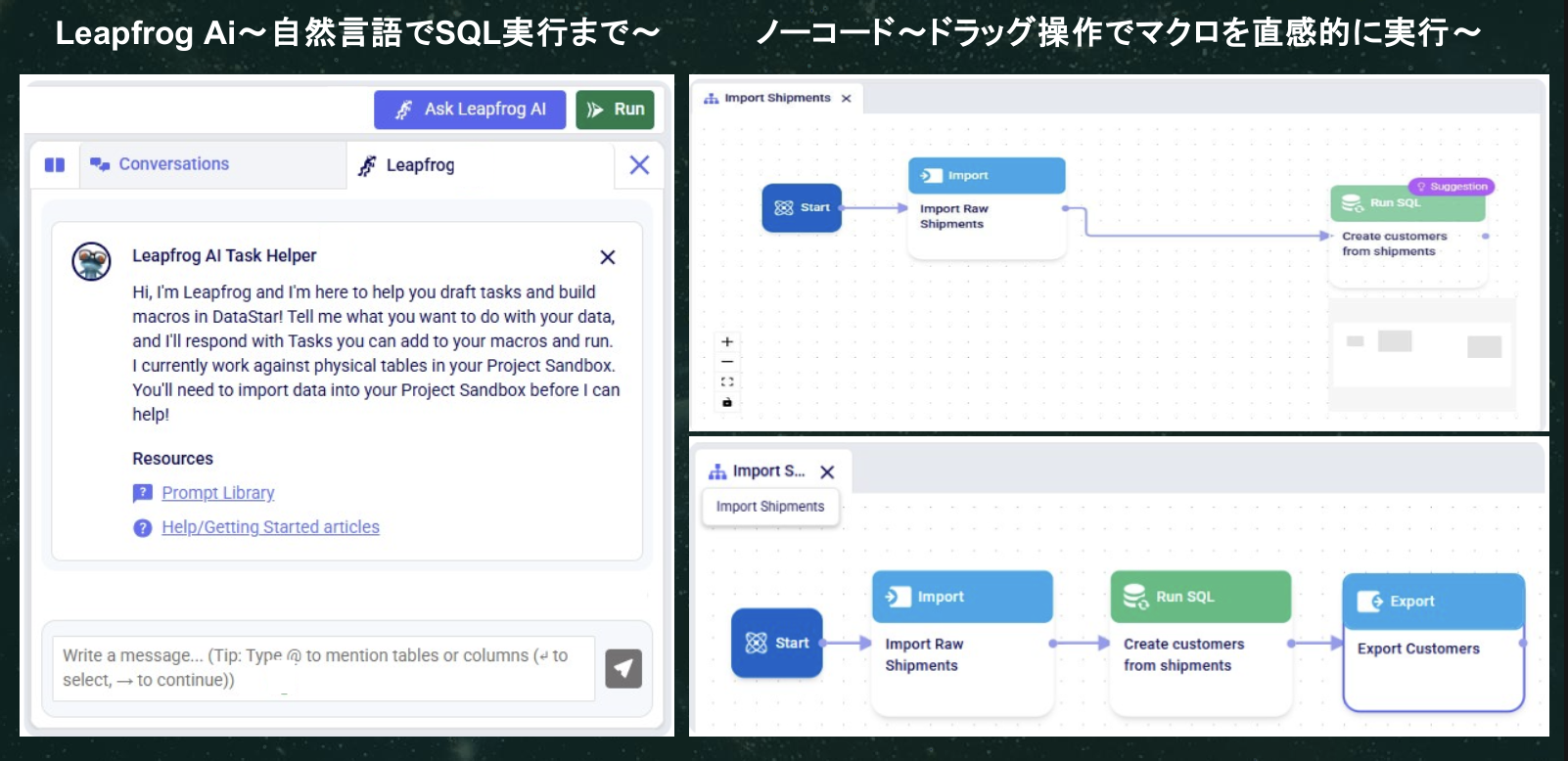Screen dimensions: 1568x761
Task: Click the message input field
Action: click(x=323, y=667)
